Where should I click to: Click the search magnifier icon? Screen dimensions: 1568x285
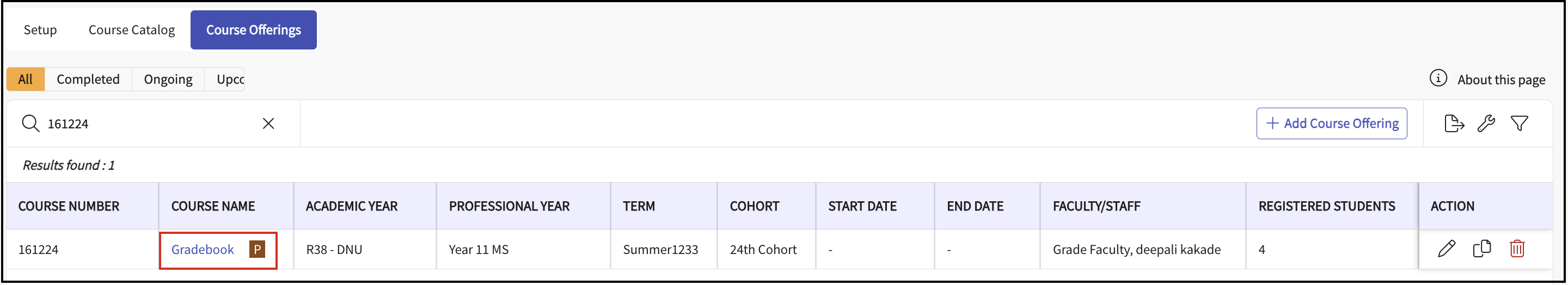point(30,123)
